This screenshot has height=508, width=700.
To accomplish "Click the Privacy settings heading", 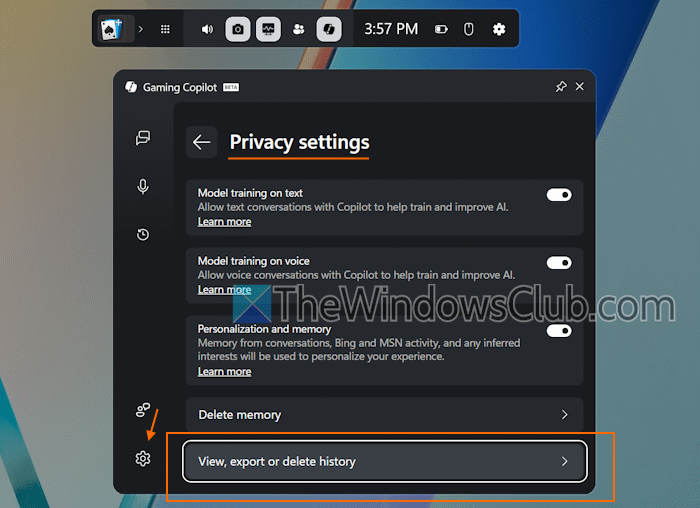I will coord(299,142).
